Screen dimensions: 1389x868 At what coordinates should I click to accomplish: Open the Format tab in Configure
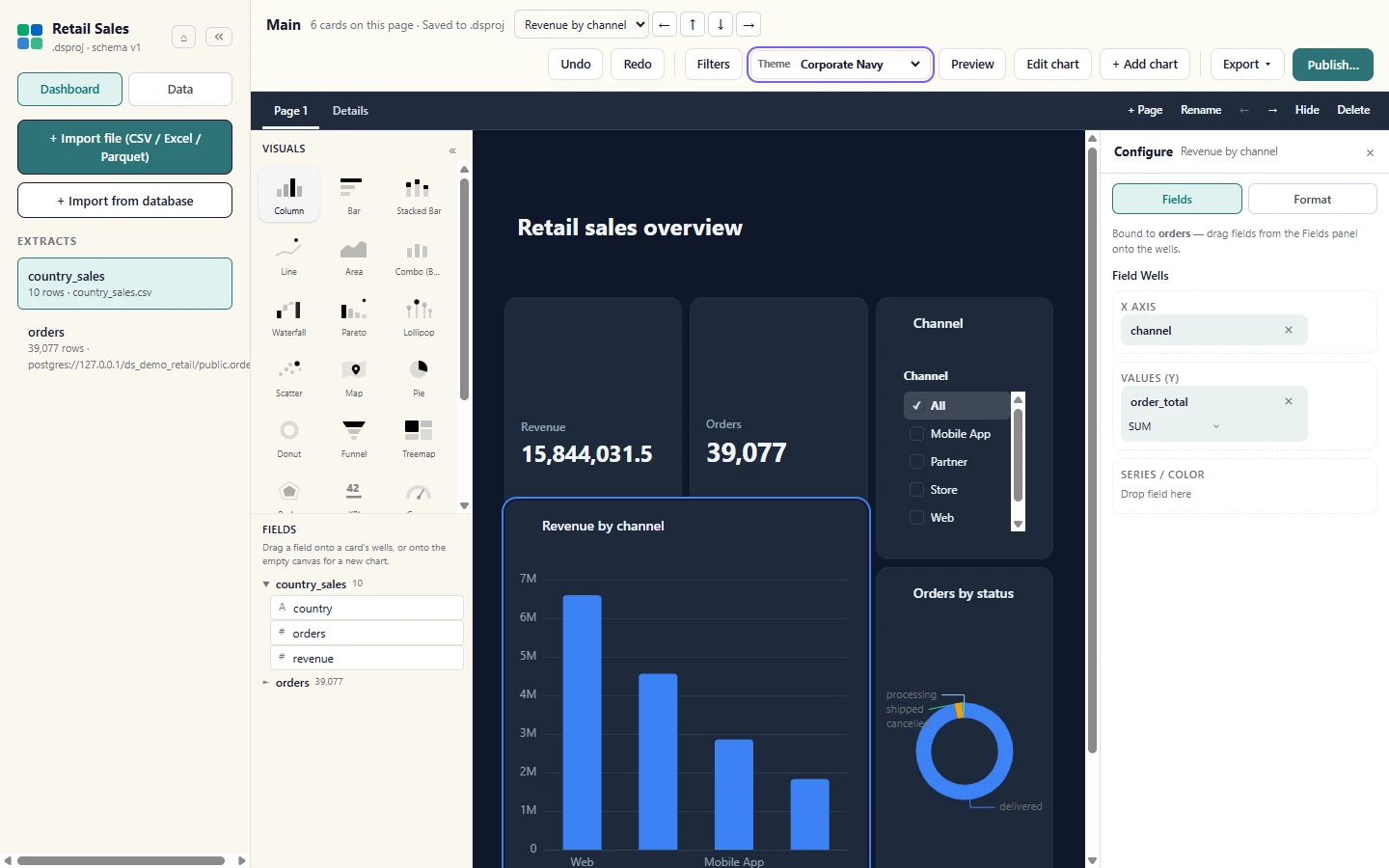[1312, 199]
